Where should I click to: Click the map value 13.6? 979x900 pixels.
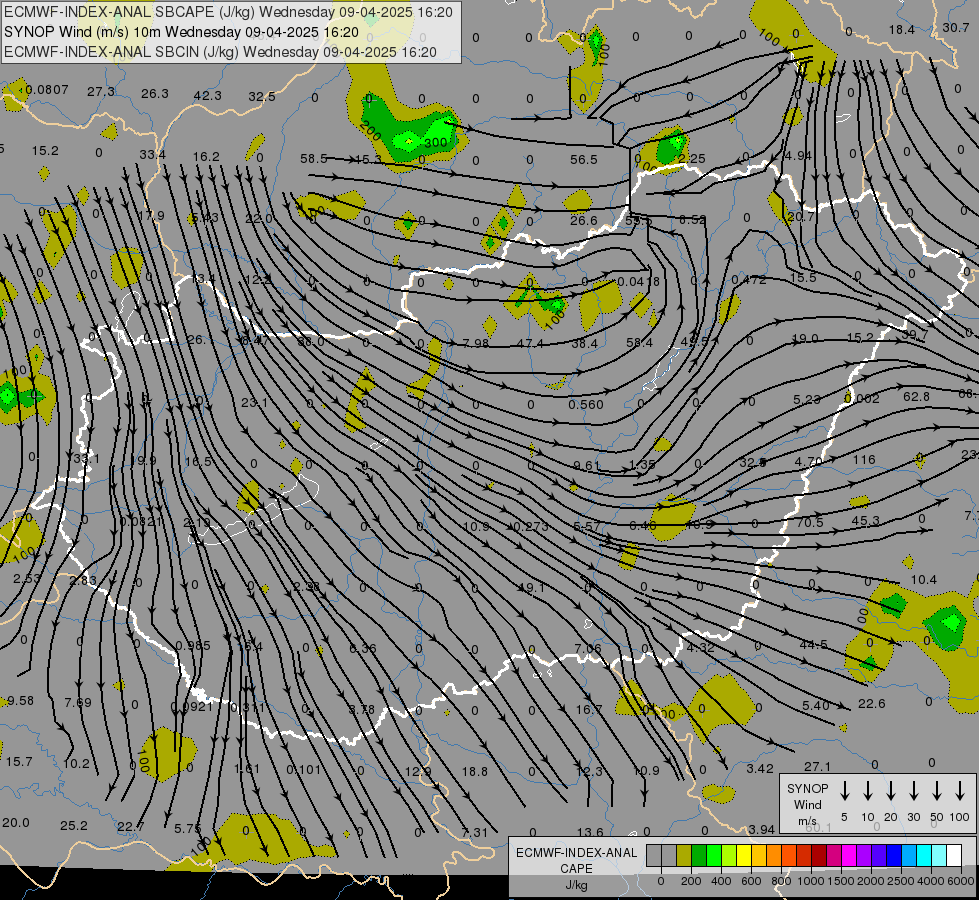pyautogui.click(x=590, y=832)
